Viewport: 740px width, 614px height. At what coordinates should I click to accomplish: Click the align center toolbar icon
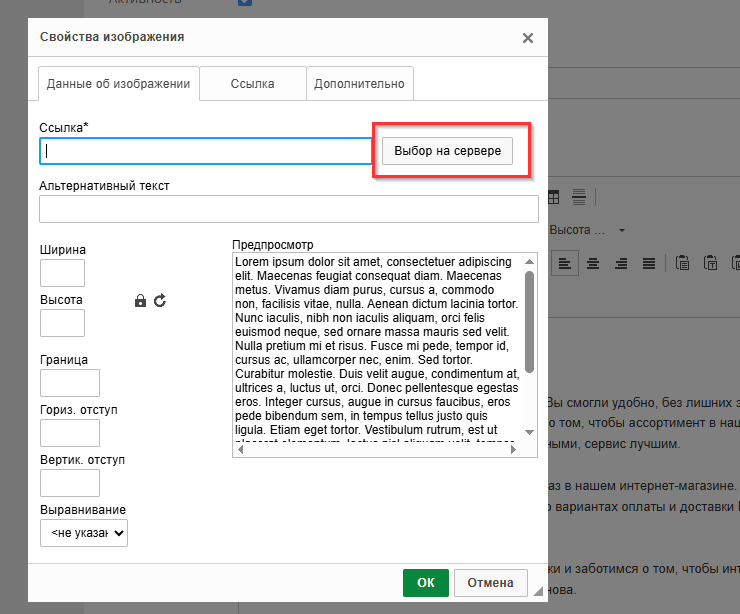coord(593,263)
